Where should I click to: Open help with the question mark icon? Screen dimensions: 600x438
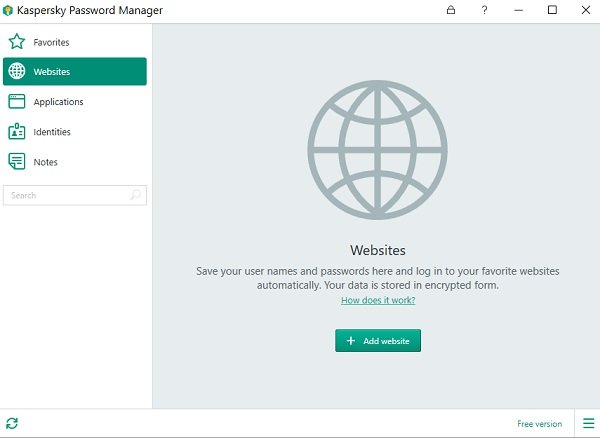(484, 10)
